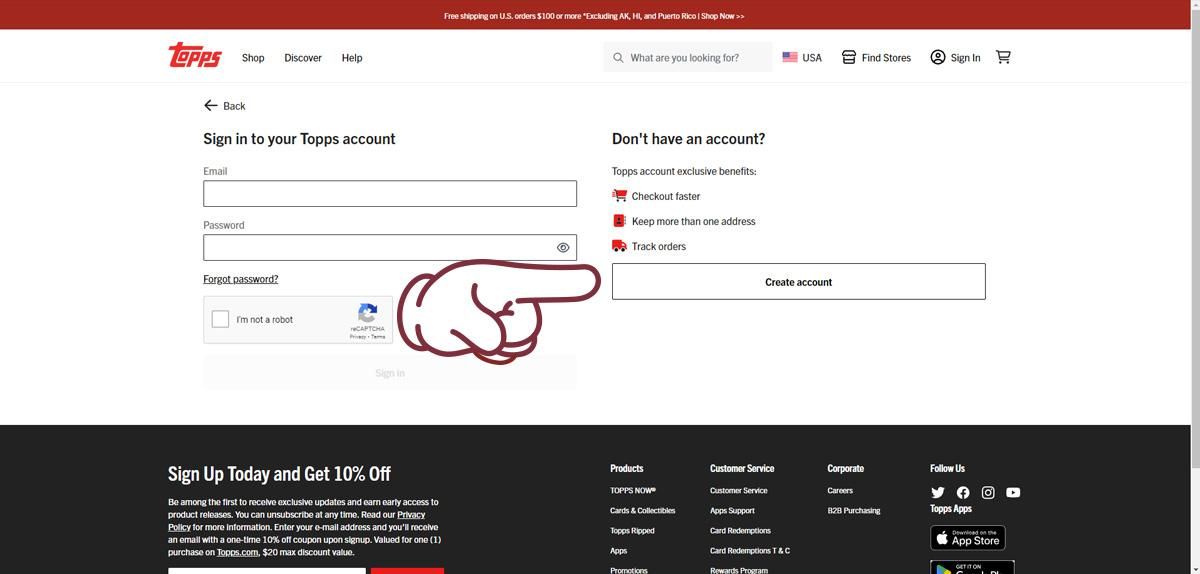Click the newsletter email field in footer
Viewport: 1200px width, 574px height.
click(x=267, y=571)
